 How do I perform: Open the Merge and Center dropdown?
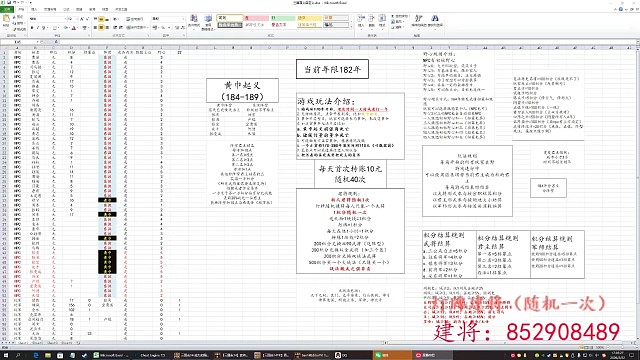(x=147, y=27)
